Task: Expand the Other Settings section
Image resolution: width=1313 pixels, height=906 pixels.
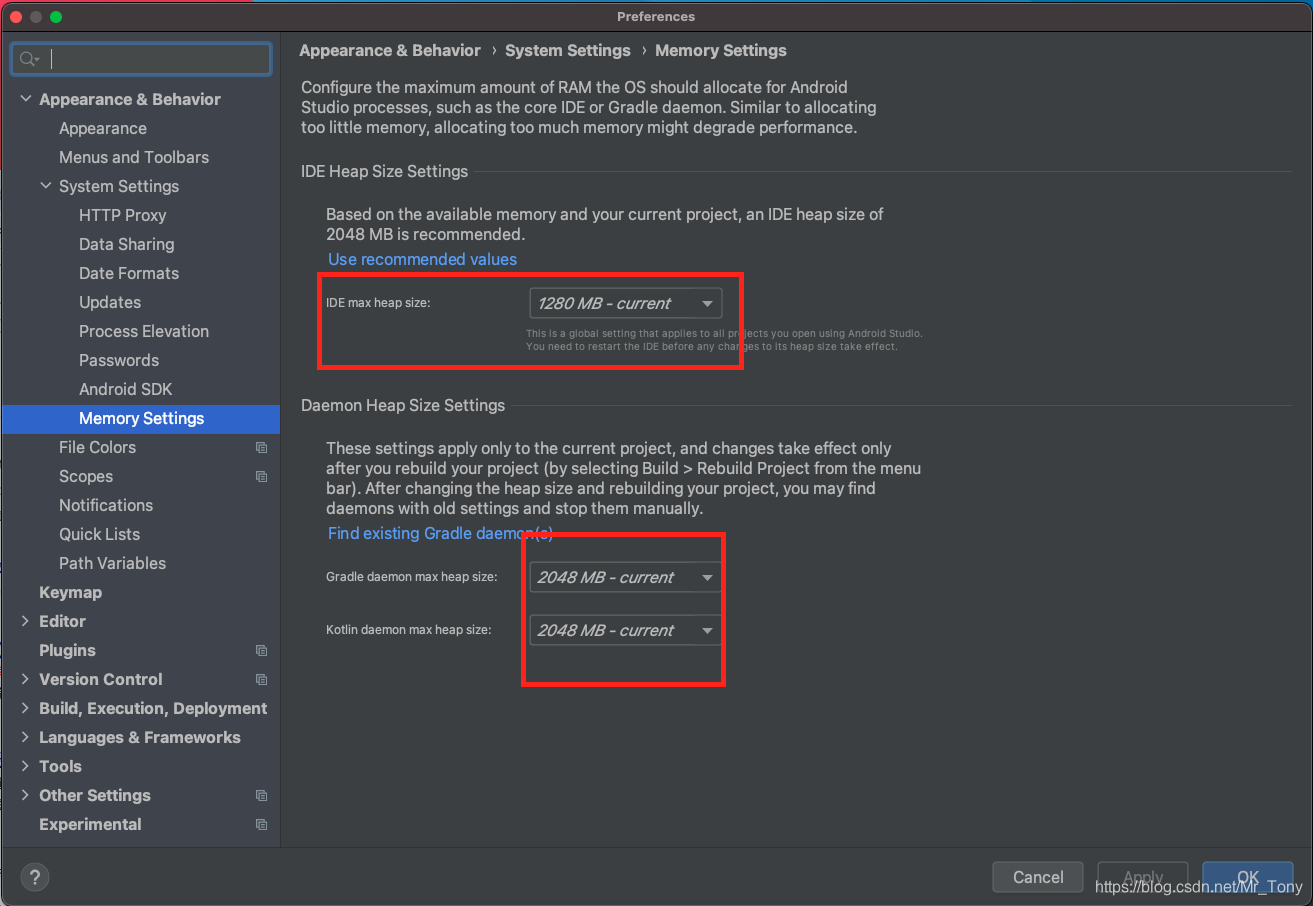Action: pyautogui.click(x=26, y=795)
